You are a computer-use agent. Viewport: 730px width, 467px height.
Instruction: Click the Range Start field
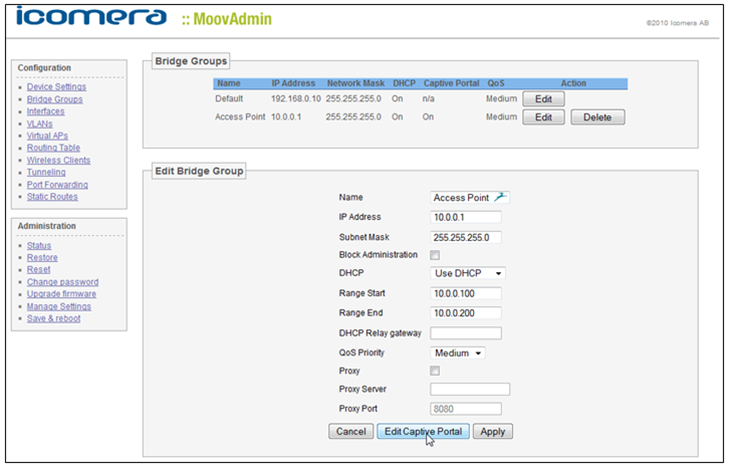[466, 294]
